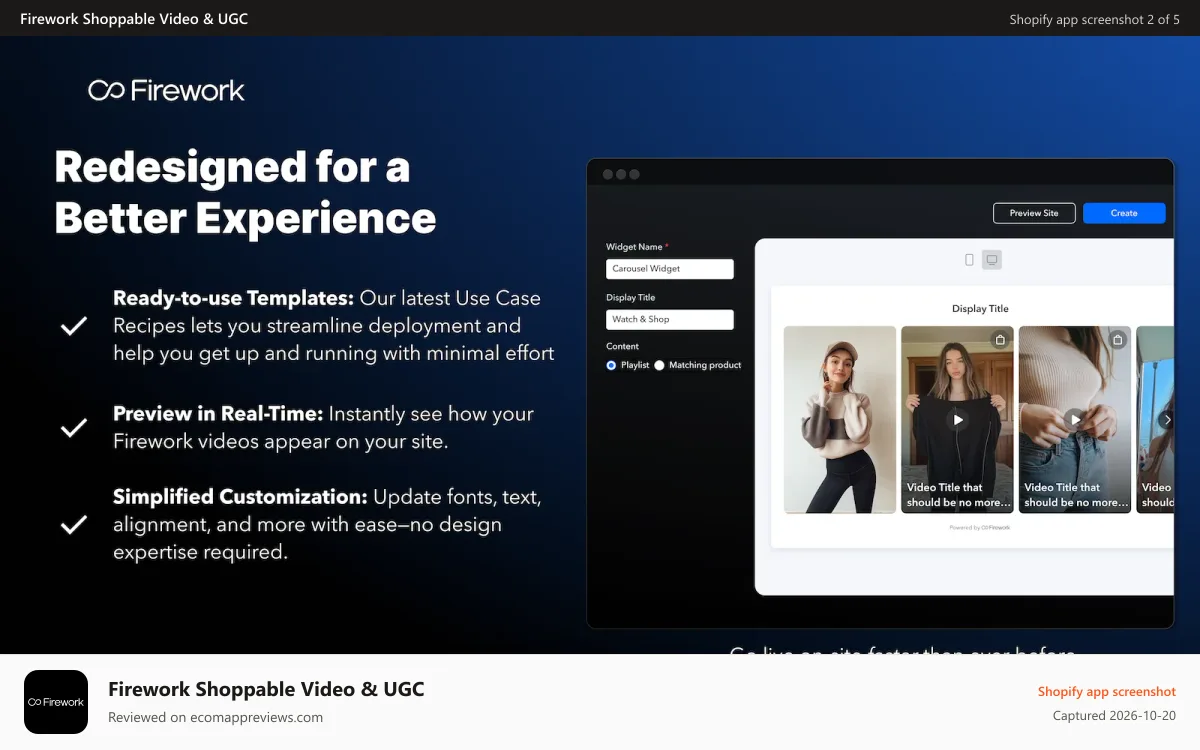Click orange Shopify app screenshot label
Screen dimensions: 1200x750
(x=1107, y=691)
